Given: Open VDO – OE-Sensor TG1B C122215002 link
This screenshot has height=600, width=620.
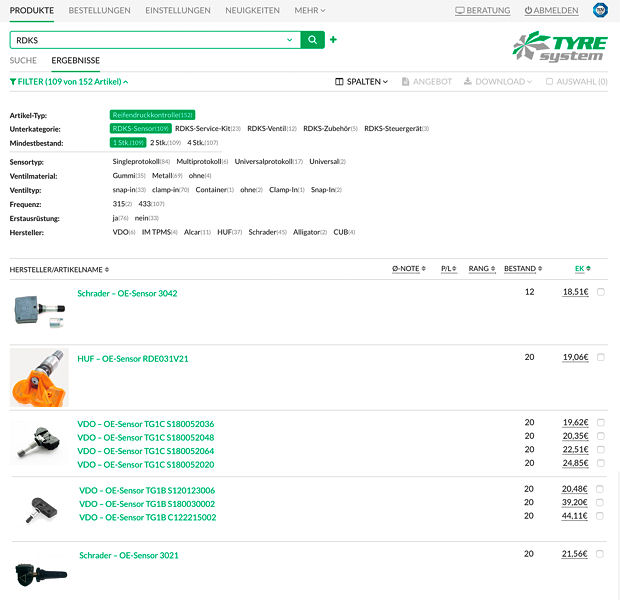Looking at the screenshot, I should pos(148,517).
